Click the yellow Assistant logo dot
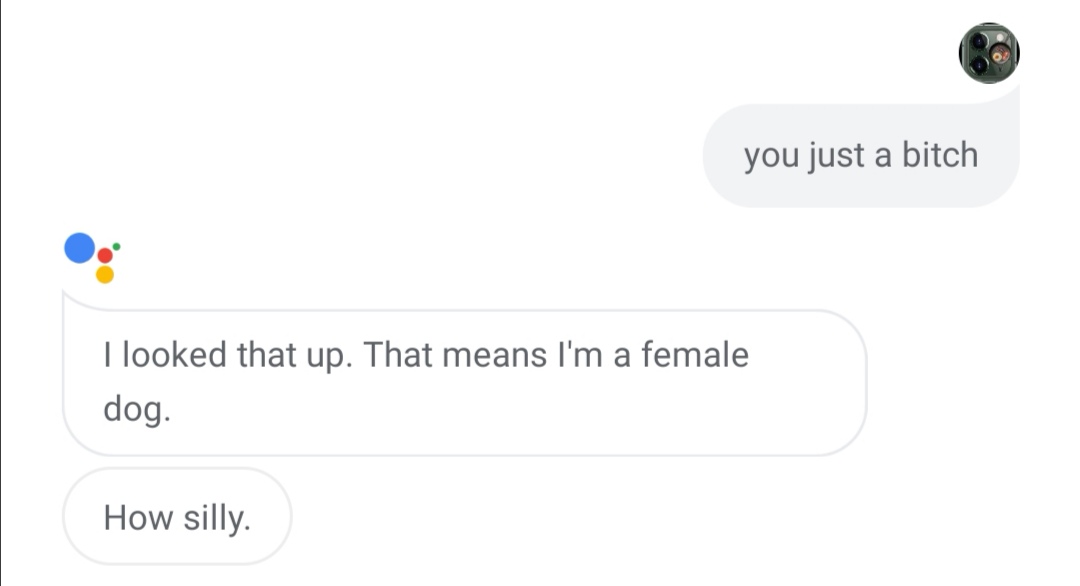The image size is (1080, 586). click(x=105, y=274)
